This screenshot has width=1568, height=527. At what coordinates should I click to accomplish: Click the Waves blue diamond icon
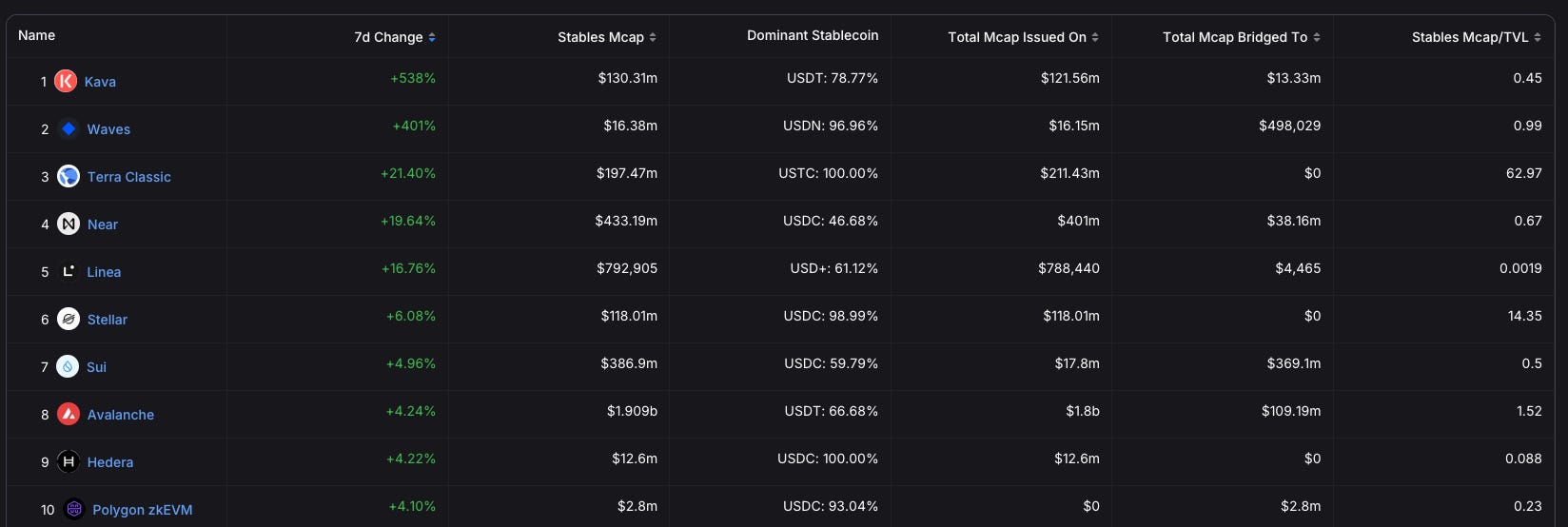click(x=69, y=129)
